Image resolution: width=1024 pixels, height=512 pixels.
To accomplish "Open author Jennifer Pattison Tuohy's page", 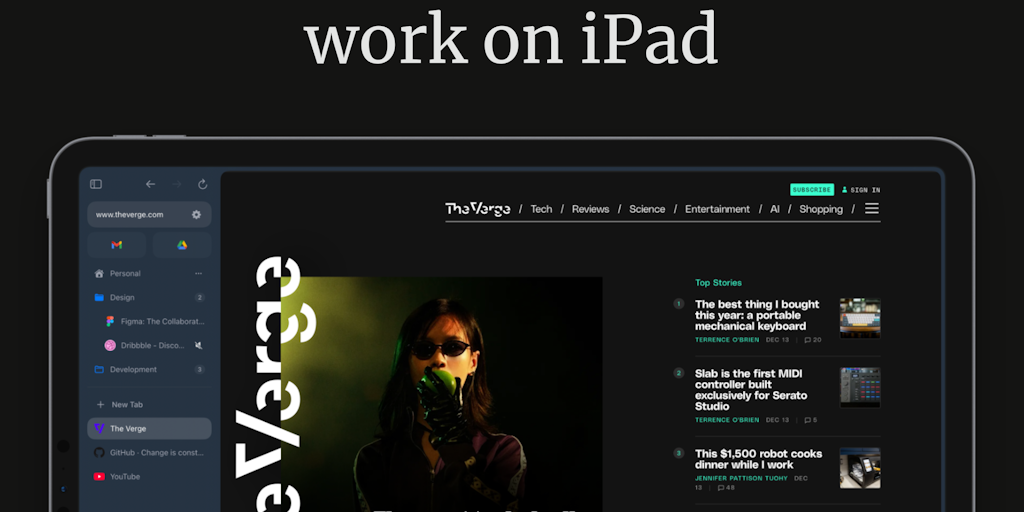I will 742,478.
